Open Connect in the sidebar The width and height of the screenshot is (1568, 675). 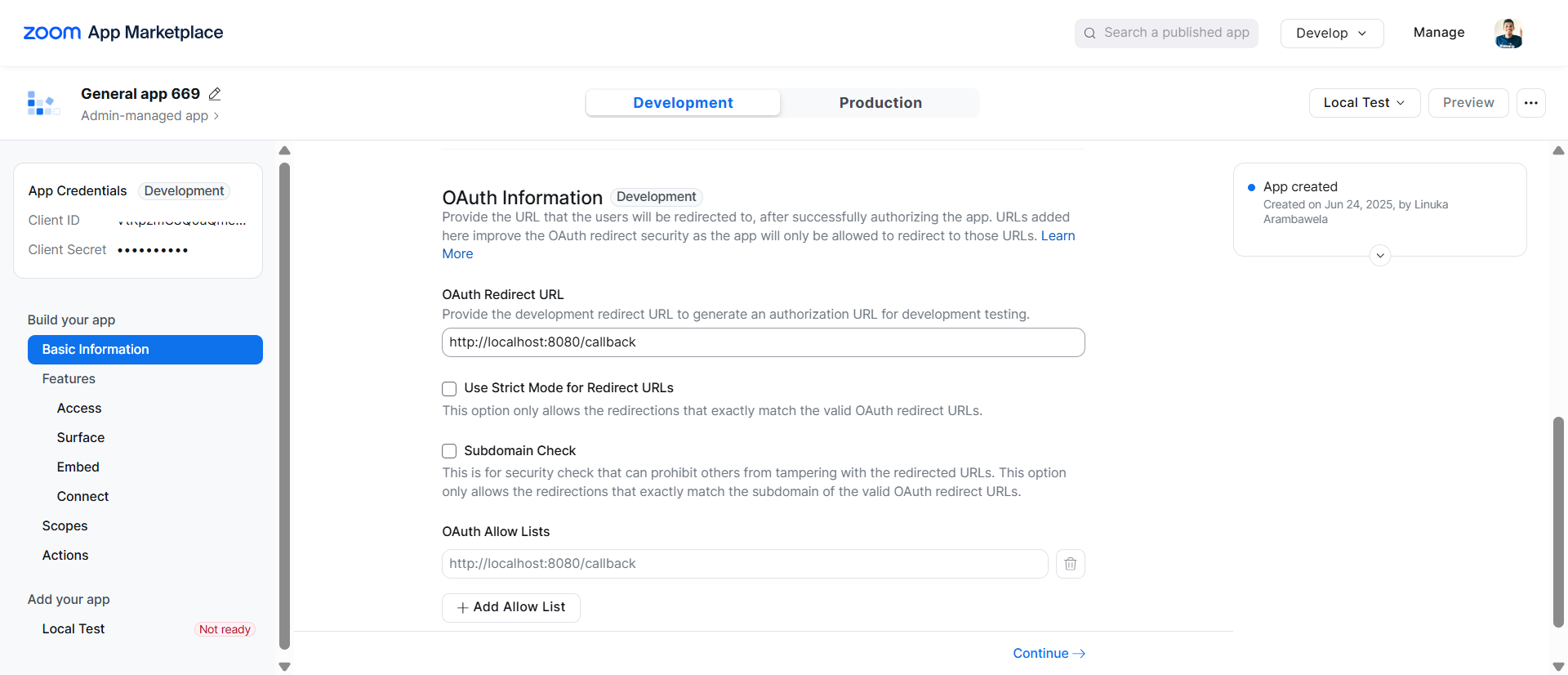82,497
